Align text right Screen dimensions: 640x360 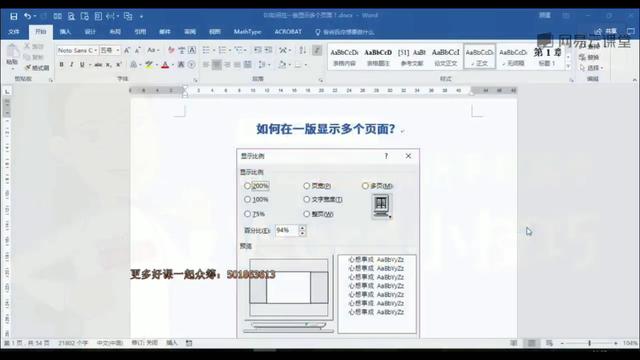point(227,65)
